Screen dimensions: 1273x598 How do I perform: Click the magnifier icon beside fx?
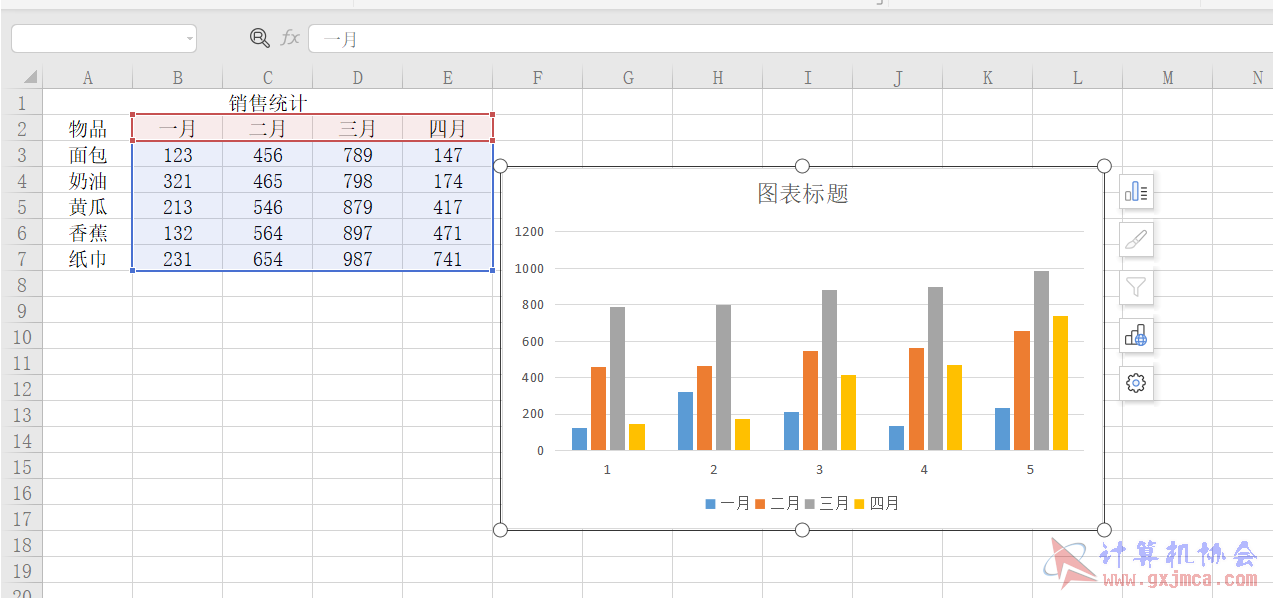pyautogui.click(x=259, y=38)
